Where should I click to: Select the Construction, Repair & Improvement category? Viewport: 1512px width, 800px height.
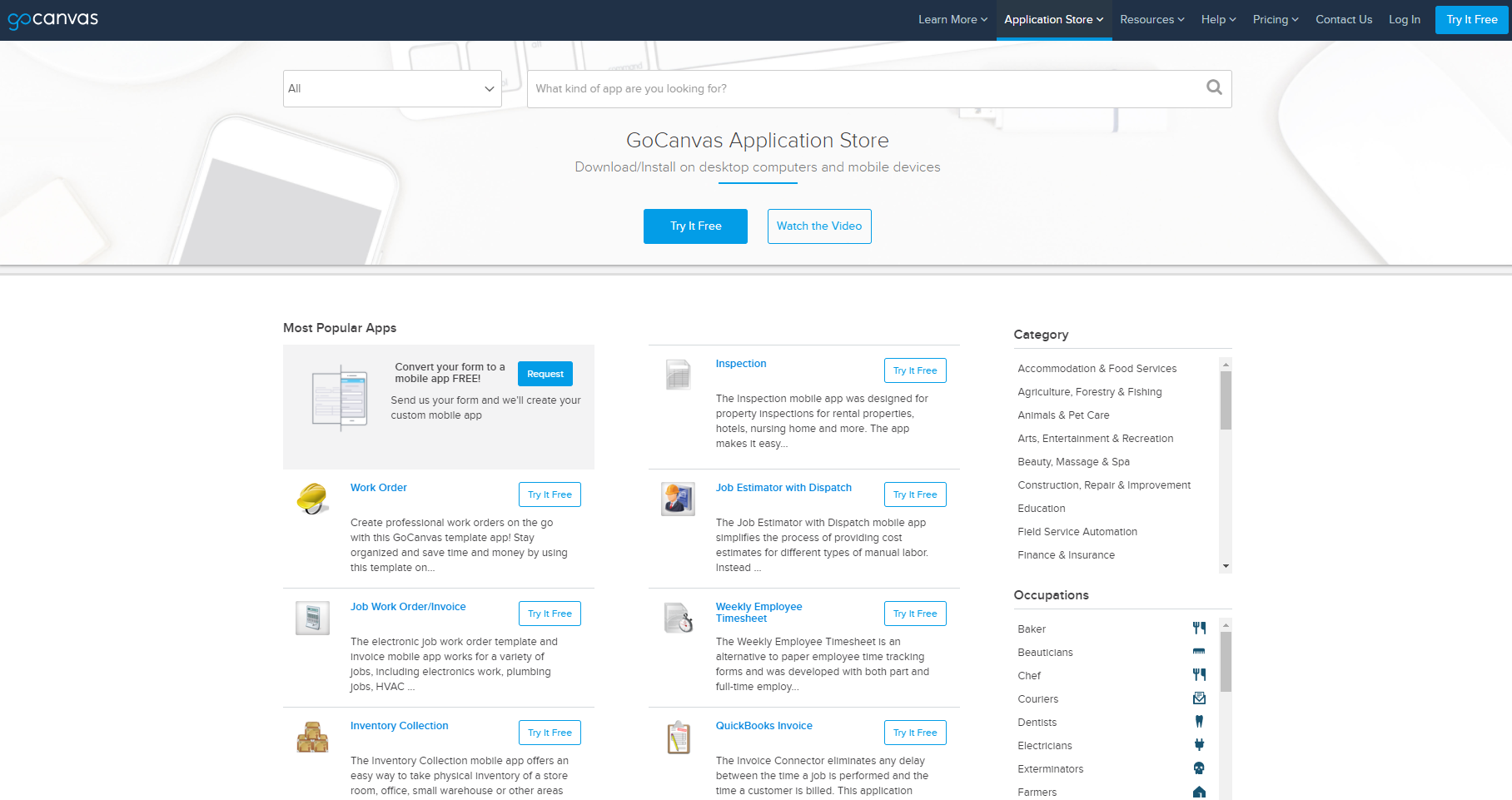(1104, 484)
